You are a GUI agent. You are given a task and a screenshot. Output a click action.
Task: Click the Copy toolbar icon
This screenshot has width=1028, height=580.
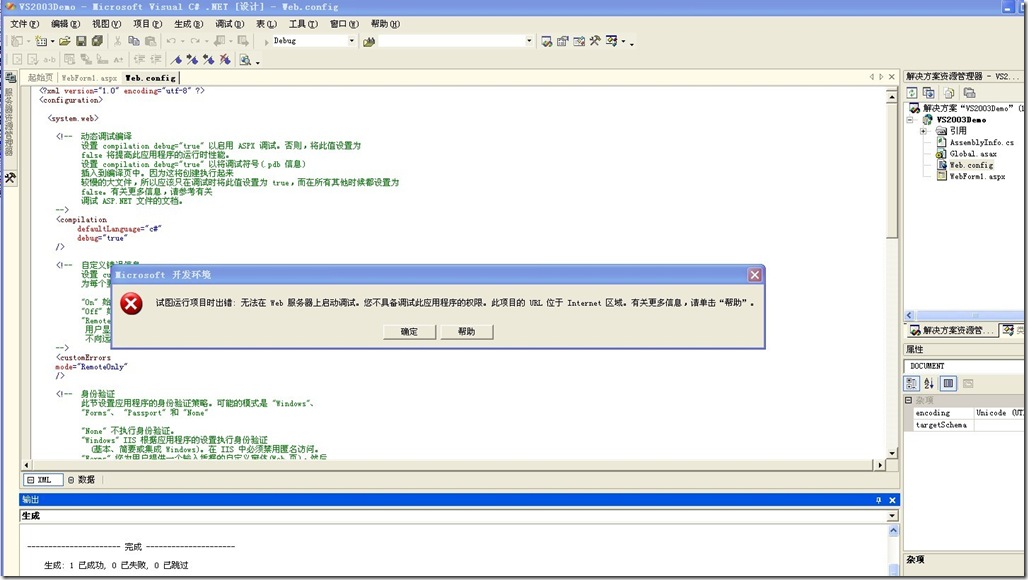[x=134, y=41]
